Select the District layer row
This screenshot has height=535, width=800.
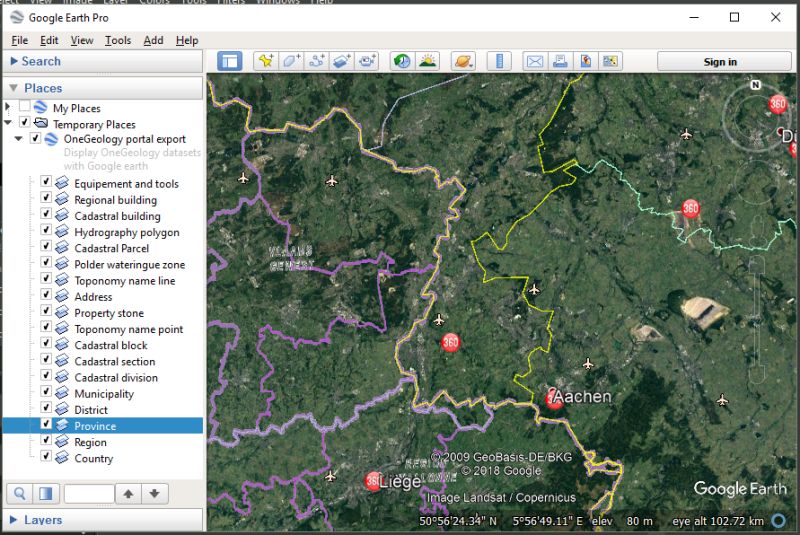pyautogui.click(x=91, y=410)
